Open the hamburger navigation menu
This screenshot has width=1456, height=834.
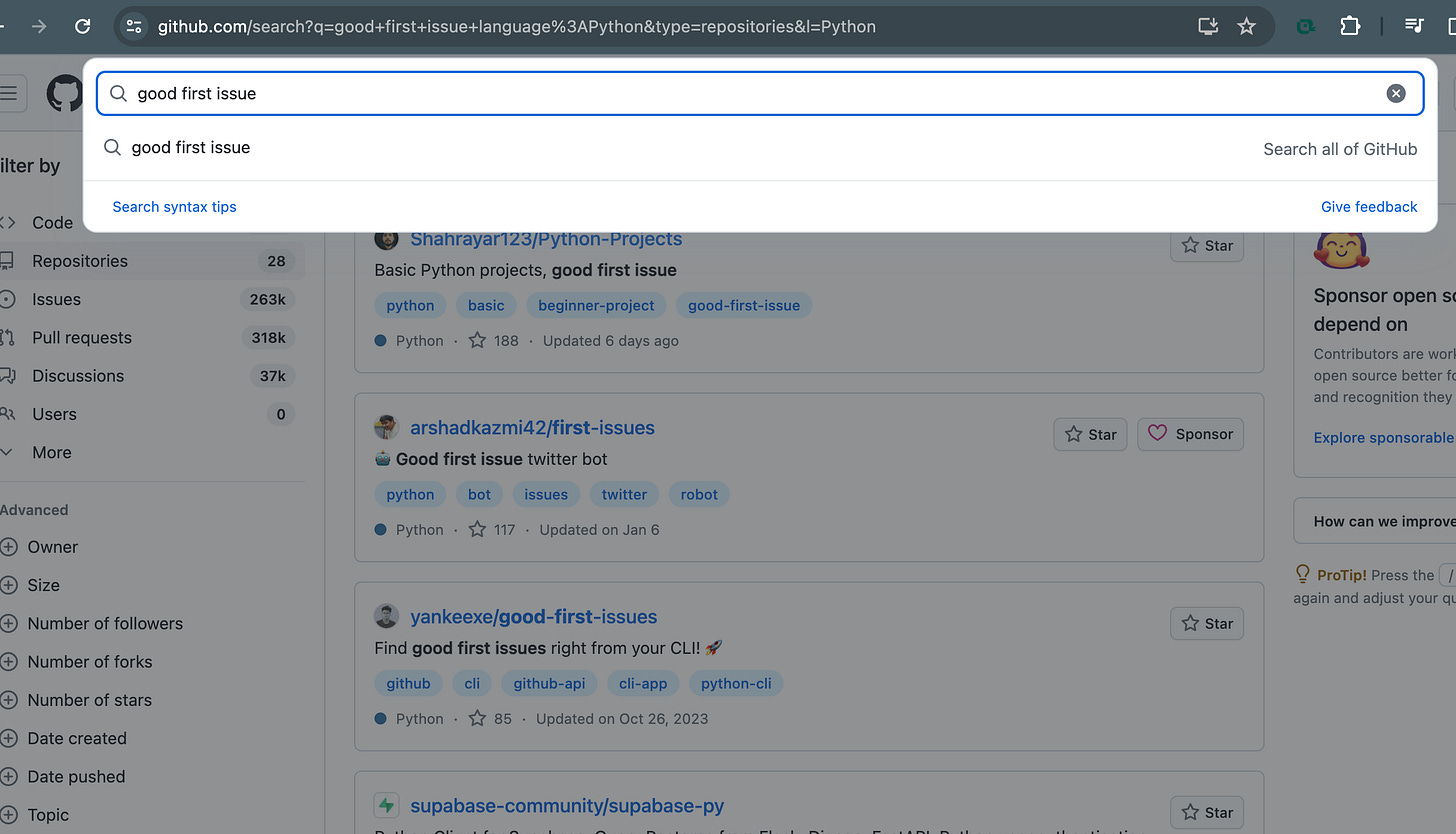click(8, 94)
